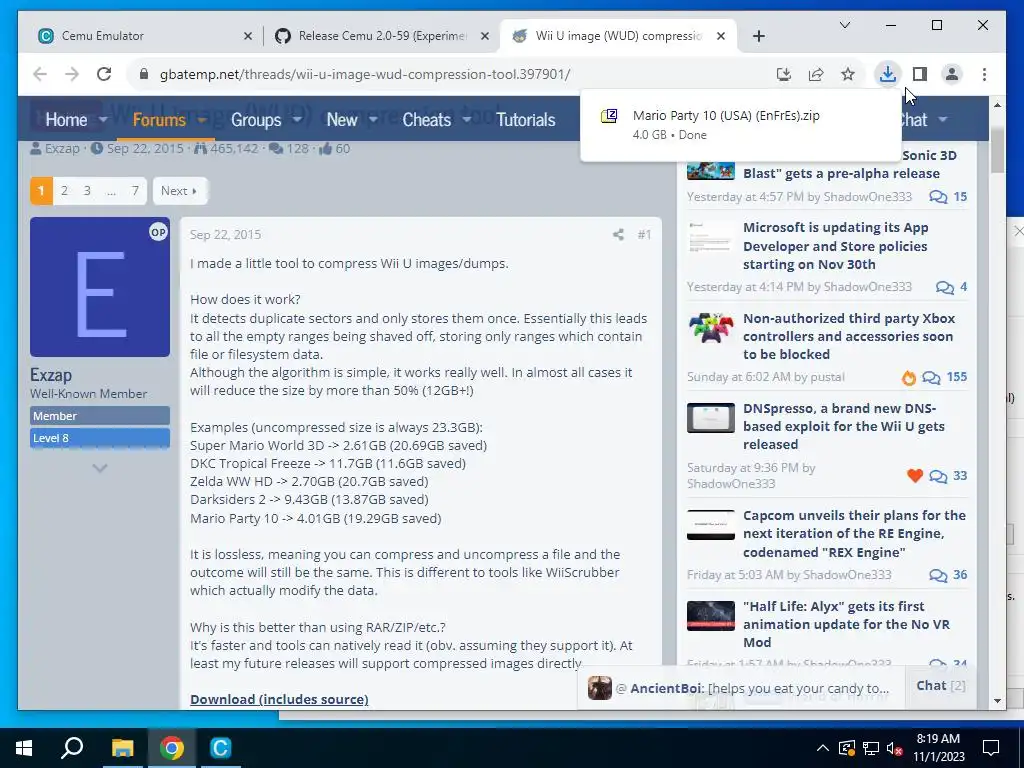
Task: Close the Release Cemu 2.0-59 tab
Action: (485, 36)
